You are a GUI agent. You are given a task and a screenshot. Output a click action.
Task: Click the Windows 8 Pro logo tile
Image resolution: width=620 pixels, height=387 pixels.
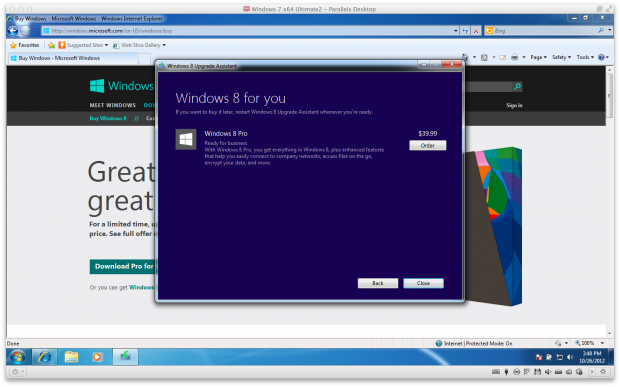tap(186, 139)
